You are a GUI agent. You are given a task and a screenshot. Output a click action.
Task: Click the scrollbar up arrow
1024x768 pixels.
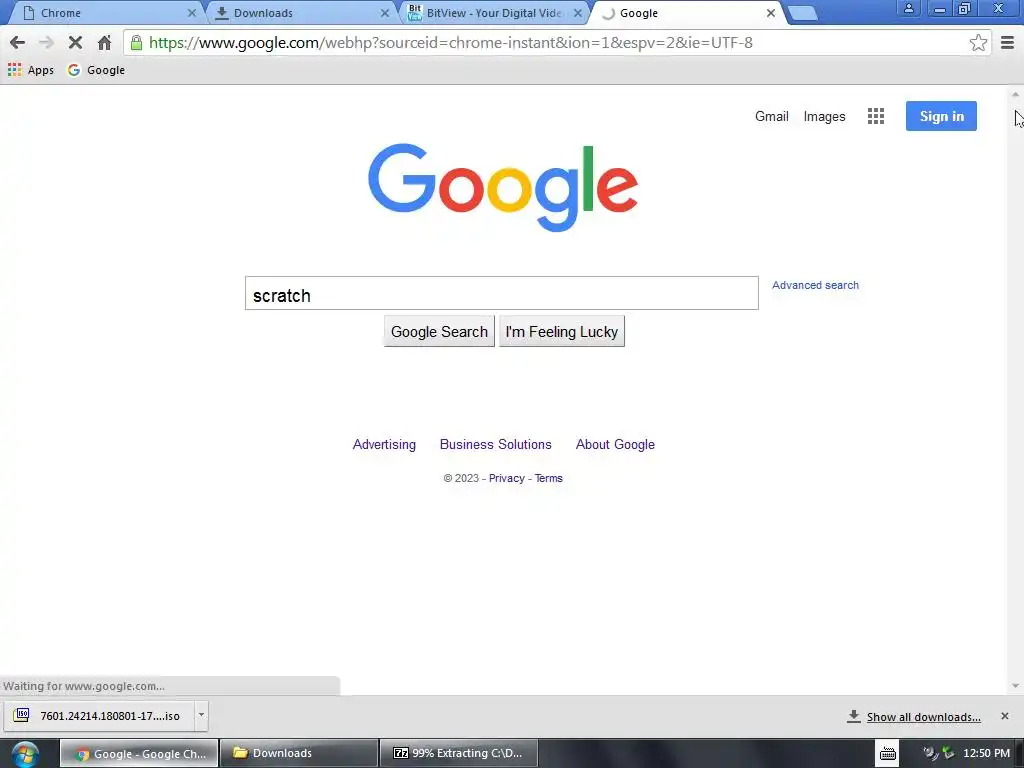point(1016,95)
